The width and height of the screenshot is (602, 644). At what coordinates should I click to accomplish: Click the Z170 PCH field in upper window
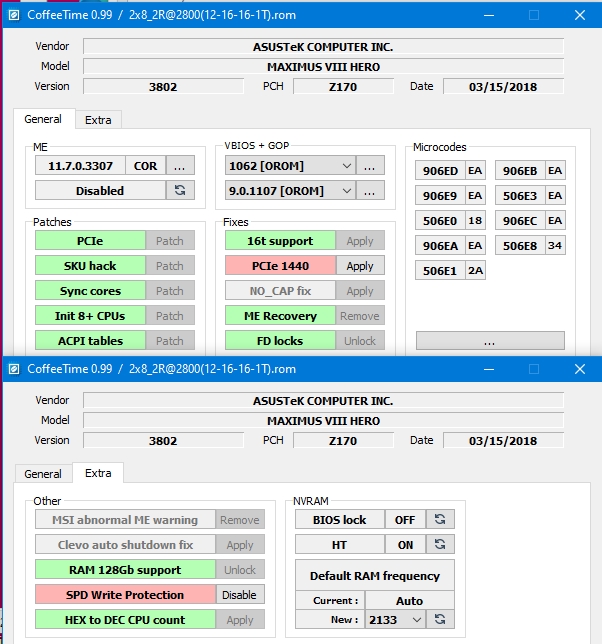[343, 87]
